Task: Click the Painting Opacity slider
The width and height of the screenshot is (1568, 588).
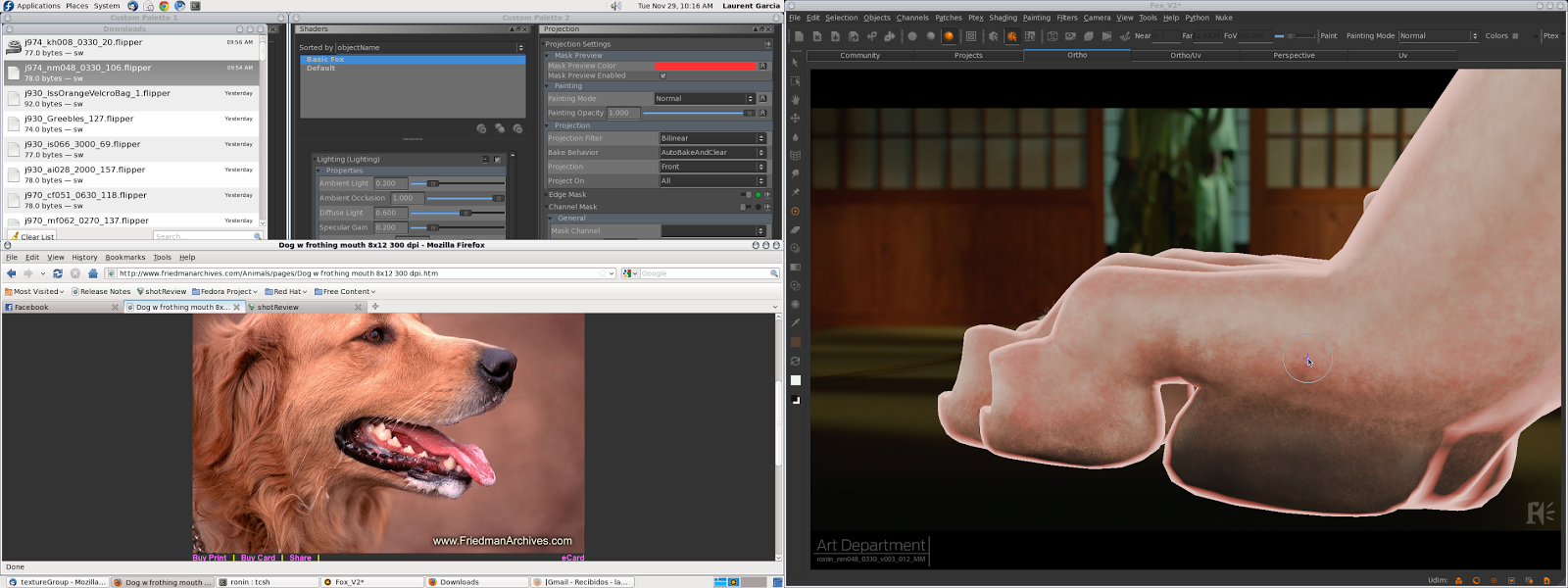Action: coord(700,113)
